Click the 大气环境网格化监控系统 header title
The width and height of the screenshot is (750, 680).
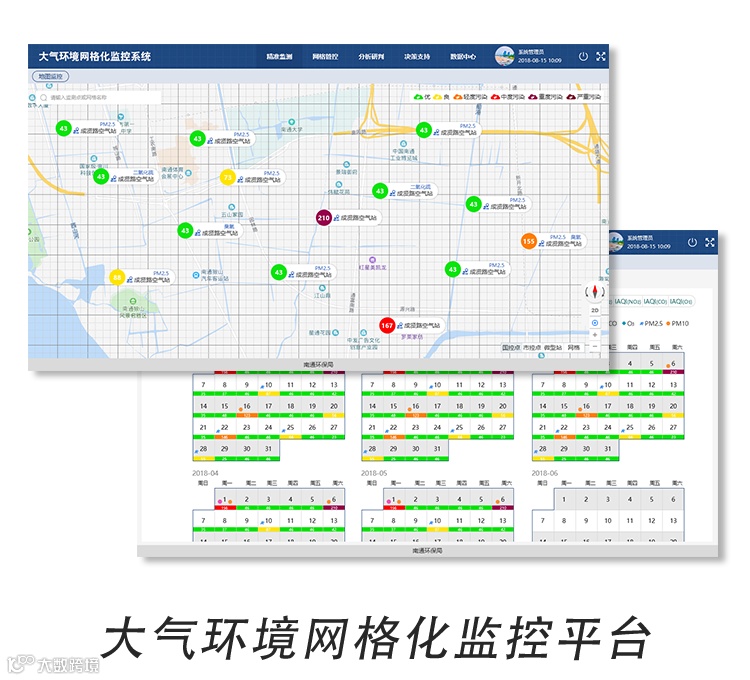coord(95,56)
